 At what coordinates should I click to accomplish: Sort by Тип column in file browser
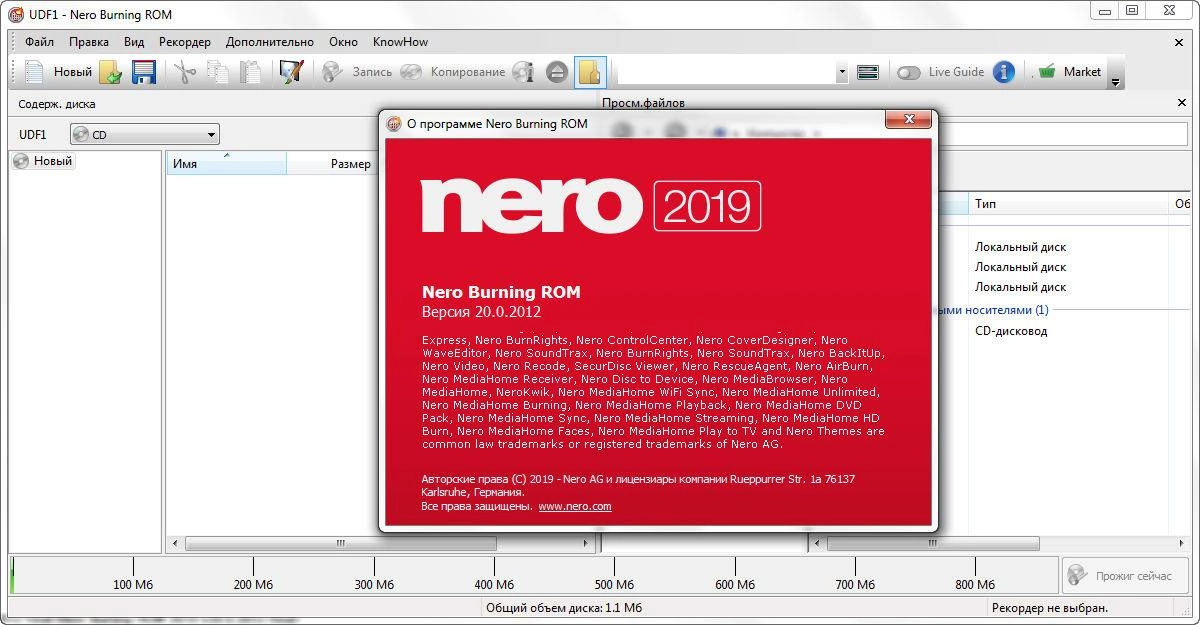[x=1068, y=204]
